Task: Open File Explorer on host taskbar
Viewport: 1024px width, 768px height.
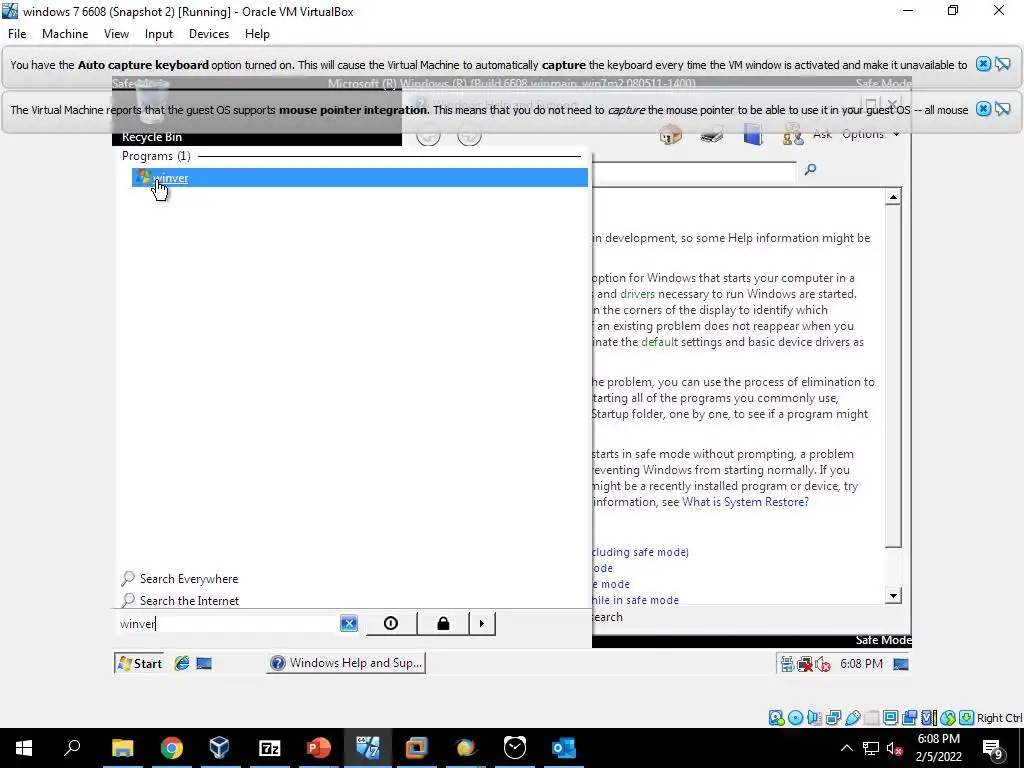Action: click(122, 748)
